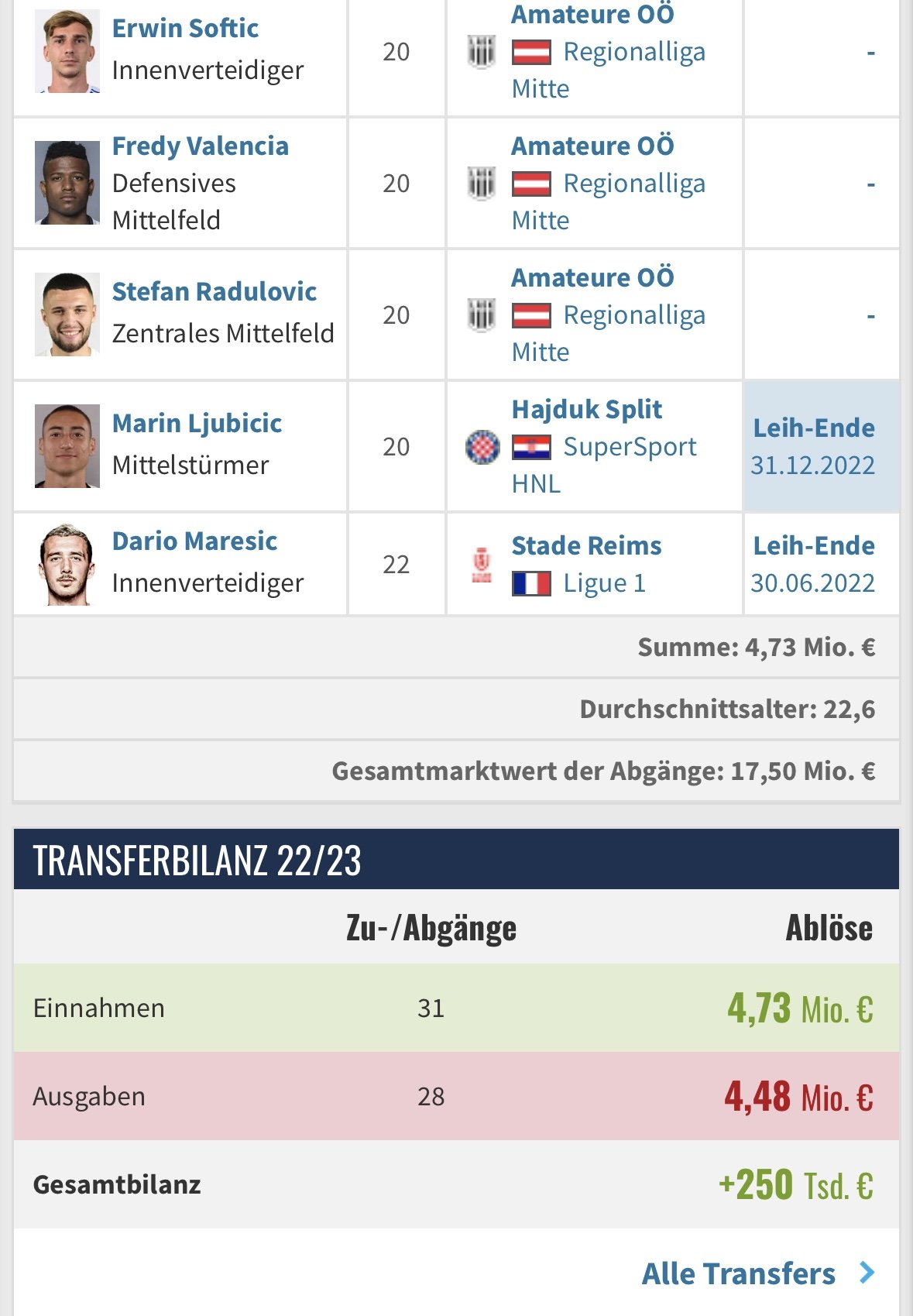Open Stefan Radulovic's profile link
Screen dimensions: 913x1316
(x=215, y=292)
